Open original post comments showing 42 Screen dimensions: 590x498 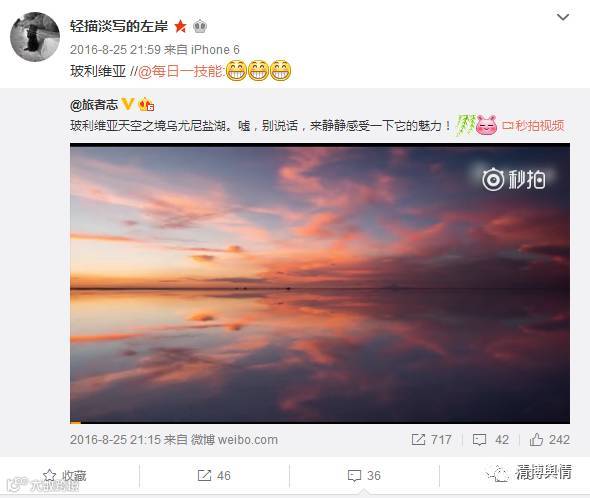491,440
